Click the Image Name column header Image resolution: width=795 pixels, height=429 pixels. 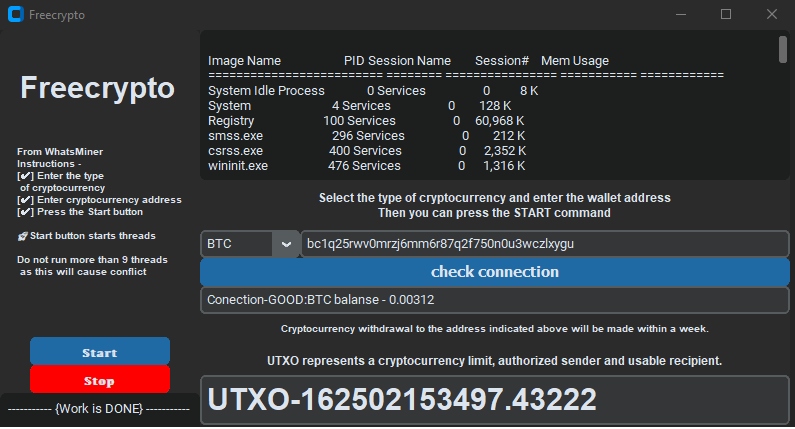[x=244, y=61]
